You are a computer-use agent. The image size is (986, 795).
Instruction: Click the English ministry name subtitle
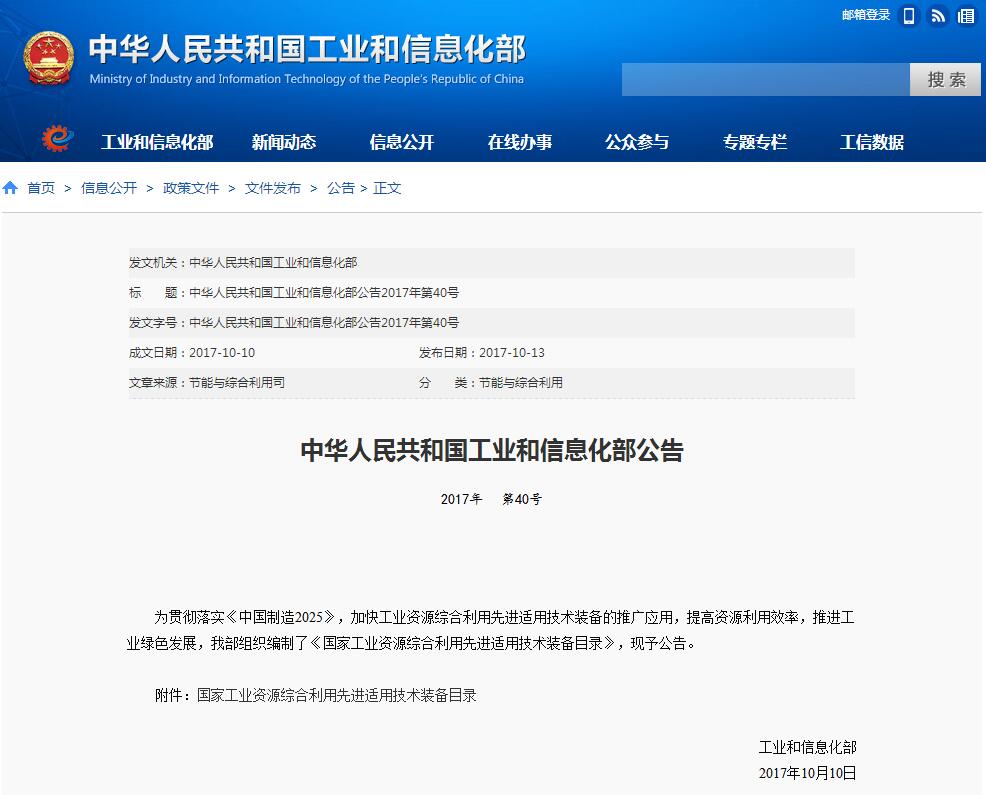[307, 79]
